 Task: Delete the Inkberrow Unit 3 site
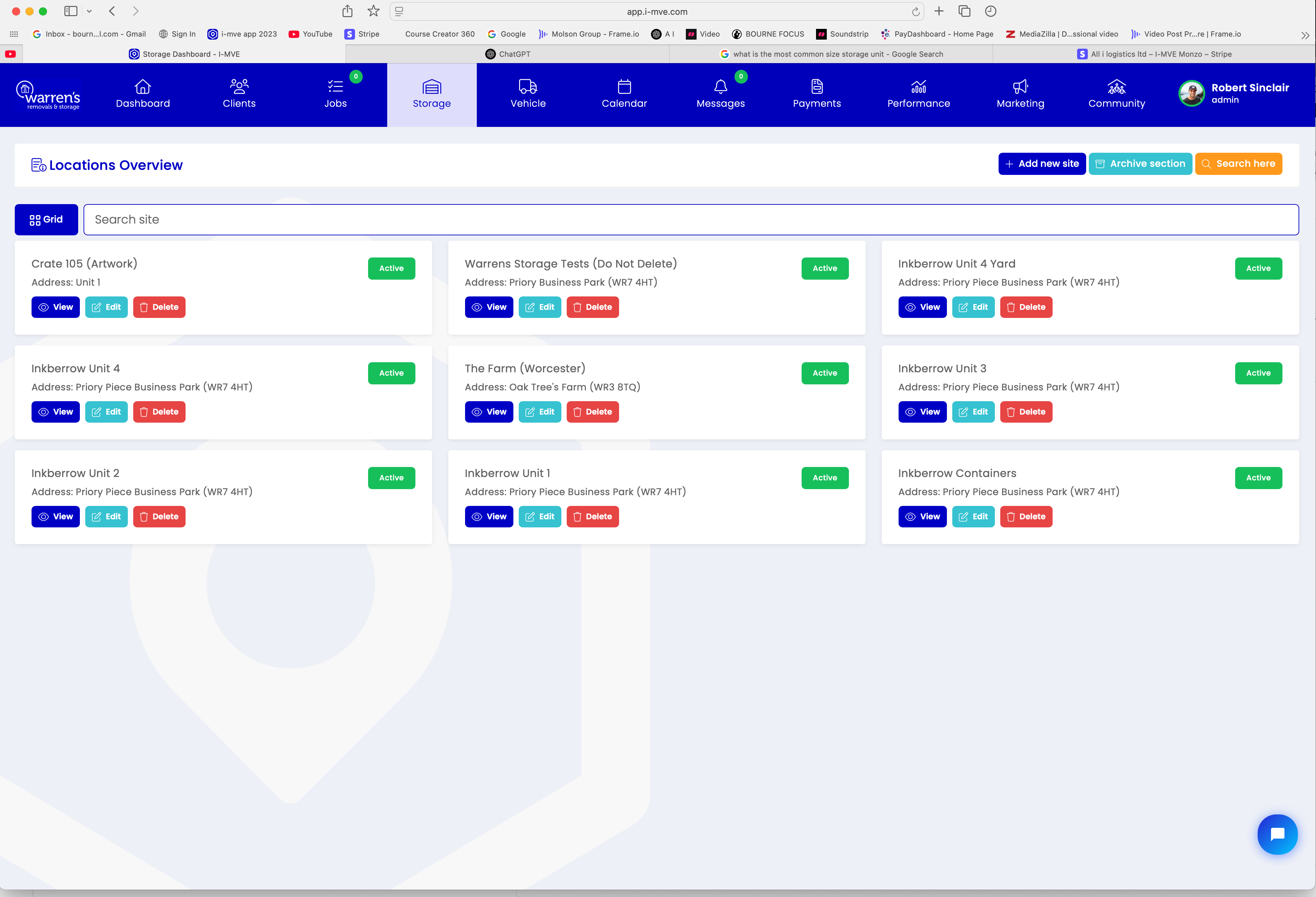1025,412
